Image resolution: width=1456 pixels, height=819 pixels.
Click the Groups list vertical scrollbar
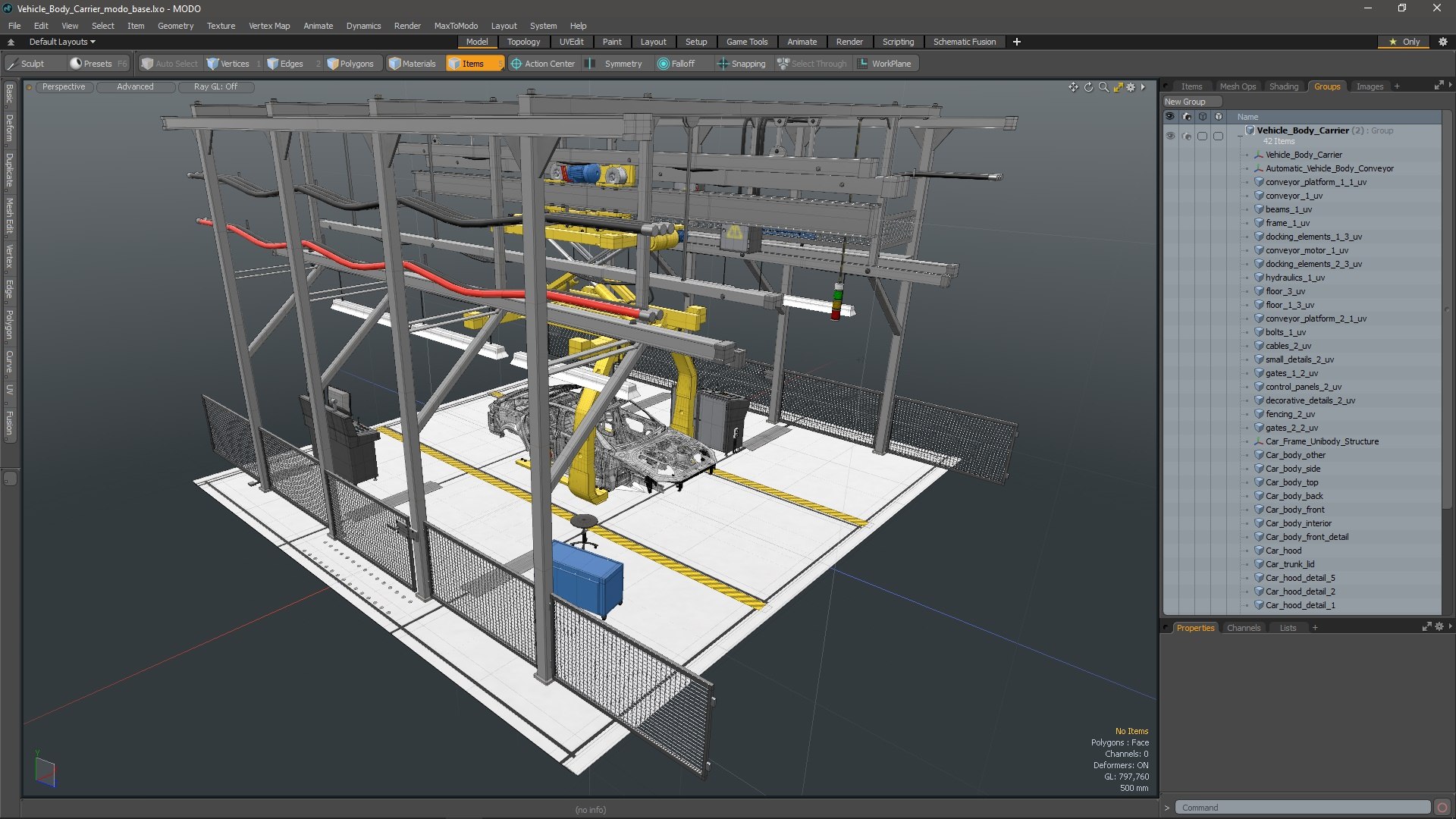1447,311
